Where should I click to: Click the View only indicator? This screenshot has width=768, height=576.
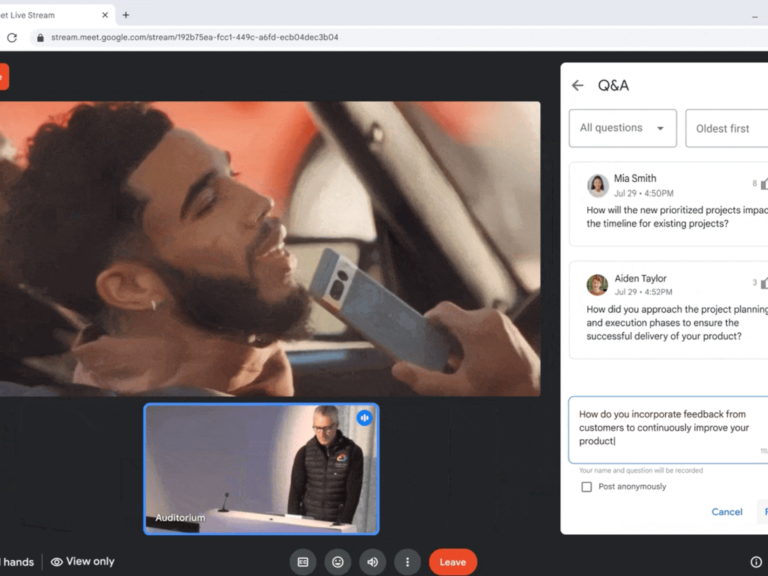tap(83, 562)
